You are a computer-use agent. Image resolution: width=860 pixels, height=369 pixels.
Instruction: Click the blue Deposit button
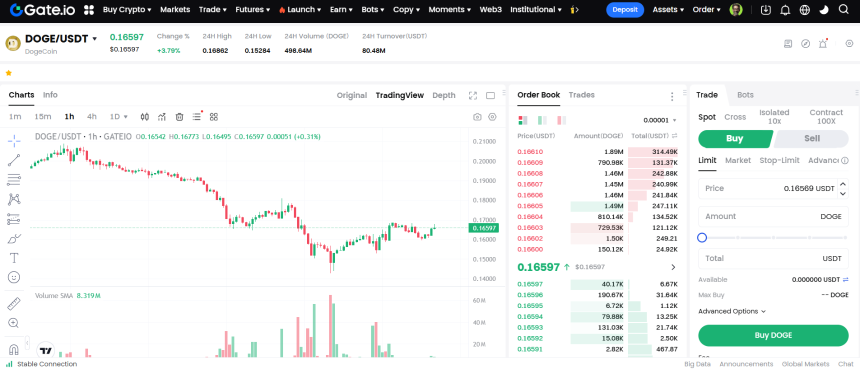625,10
